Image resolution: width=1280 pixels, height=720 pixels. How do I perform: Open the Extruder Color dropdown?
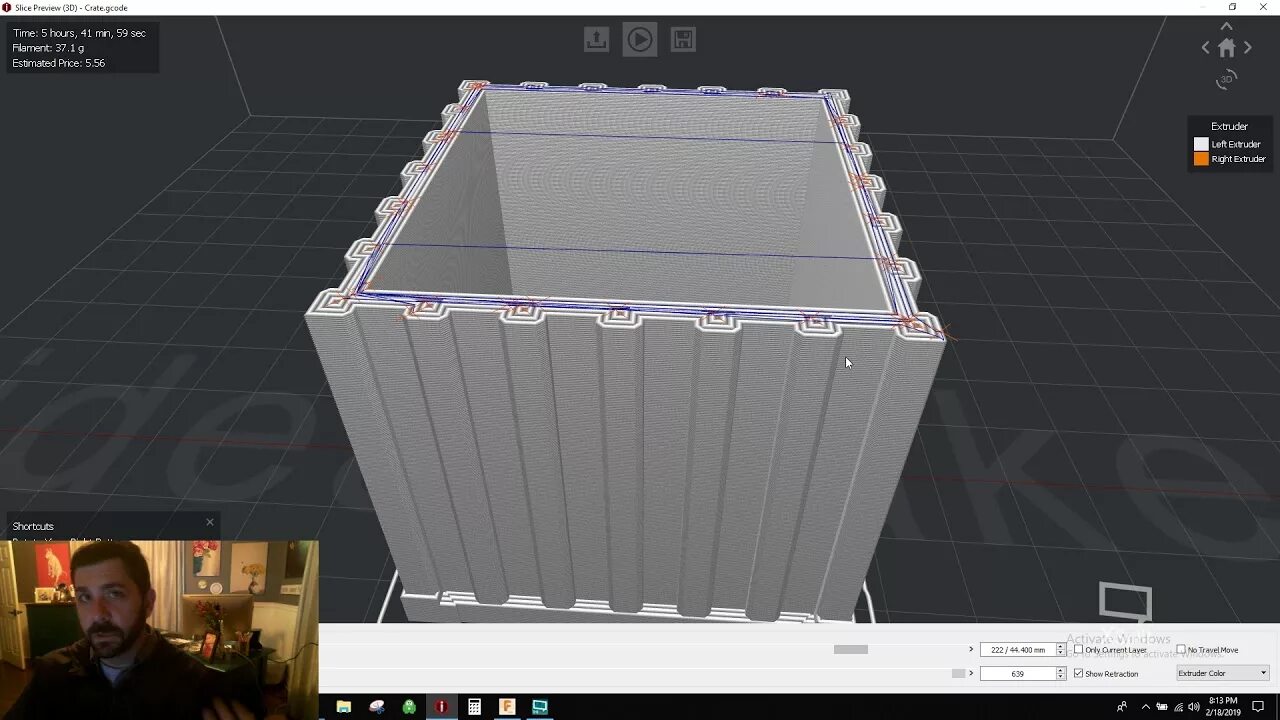[1222, 673]
